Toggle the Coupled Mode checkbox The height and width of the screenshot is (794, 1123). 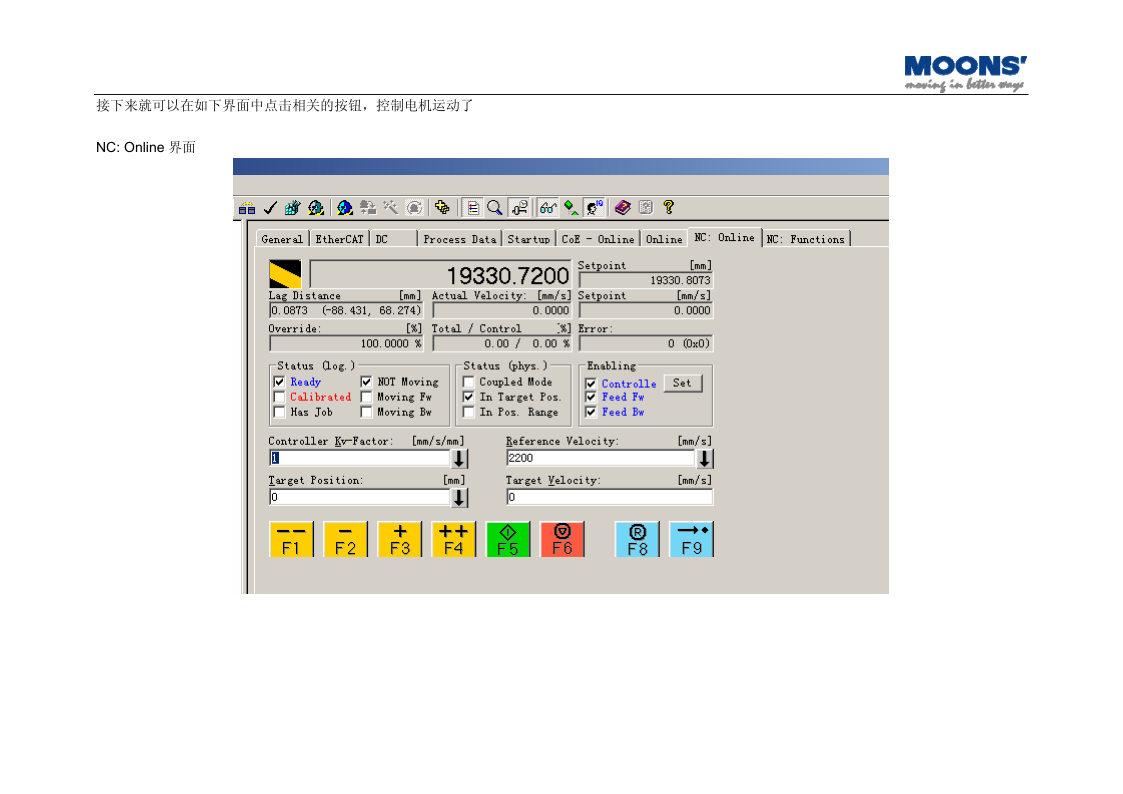(x=468, y=382)
